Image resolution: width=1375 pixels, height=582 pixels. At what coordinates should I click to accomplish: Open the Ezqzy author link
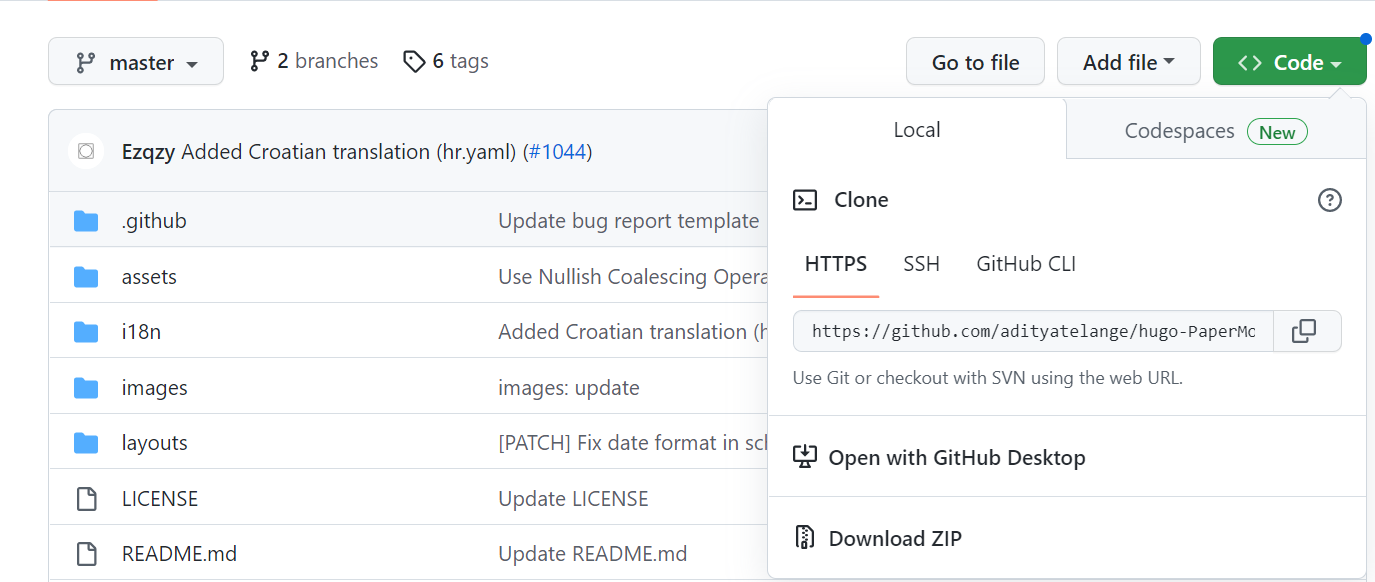(148, 152)
